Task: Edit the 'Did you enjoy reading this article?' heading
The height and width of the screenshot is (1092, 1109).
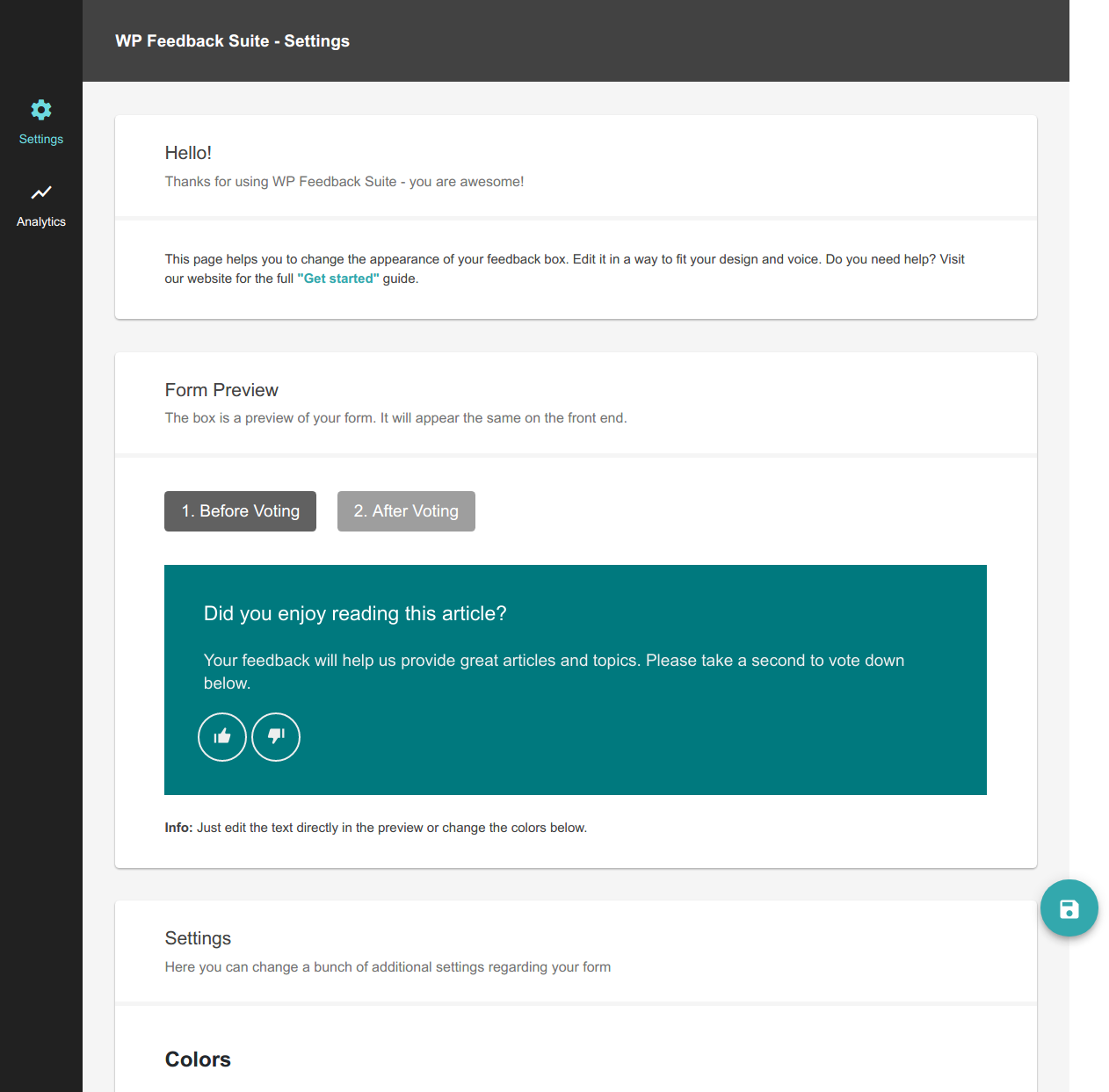Action: coord(355,613)
